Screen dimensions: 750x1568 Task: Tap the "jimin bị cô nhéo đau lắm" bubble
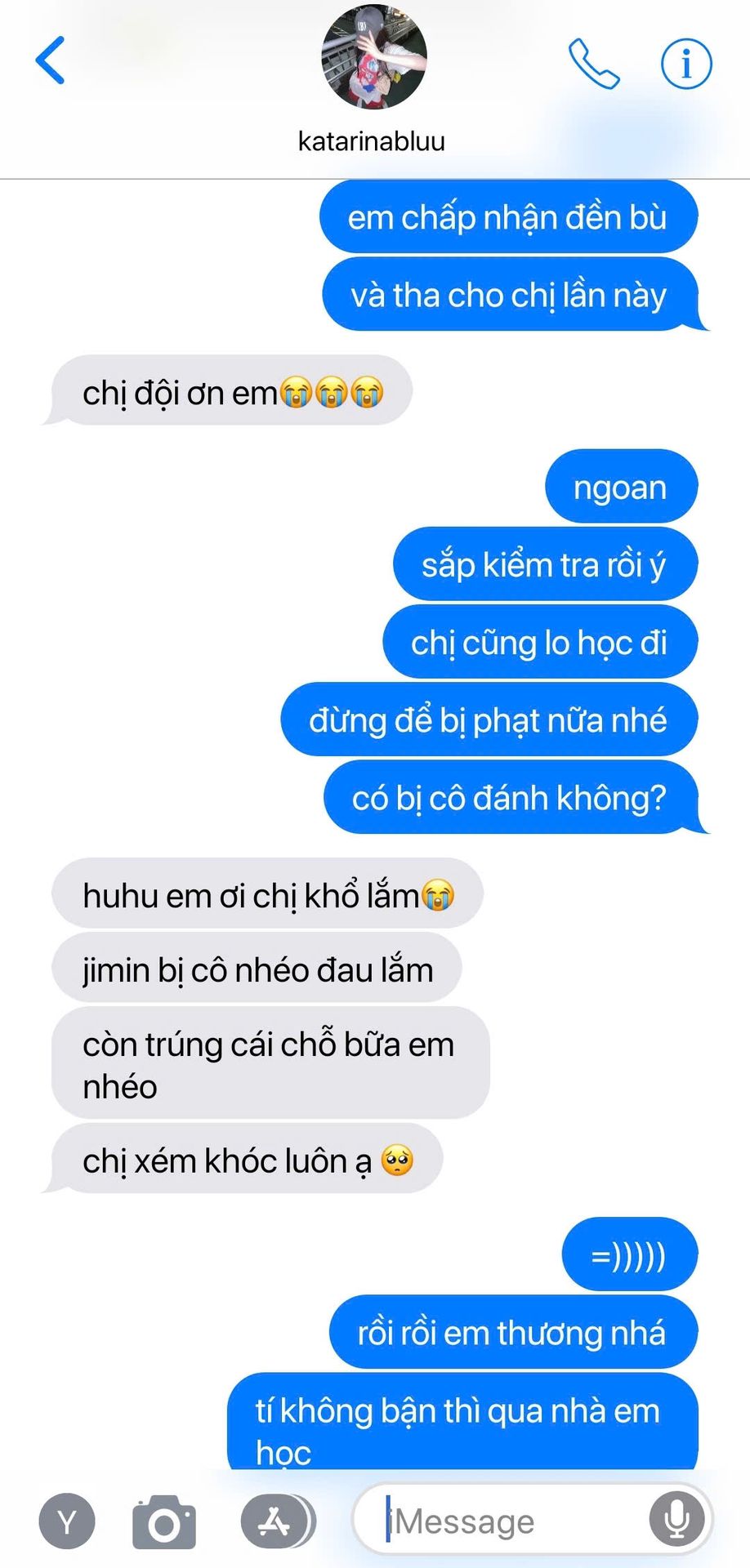click(x=257, y=969)
